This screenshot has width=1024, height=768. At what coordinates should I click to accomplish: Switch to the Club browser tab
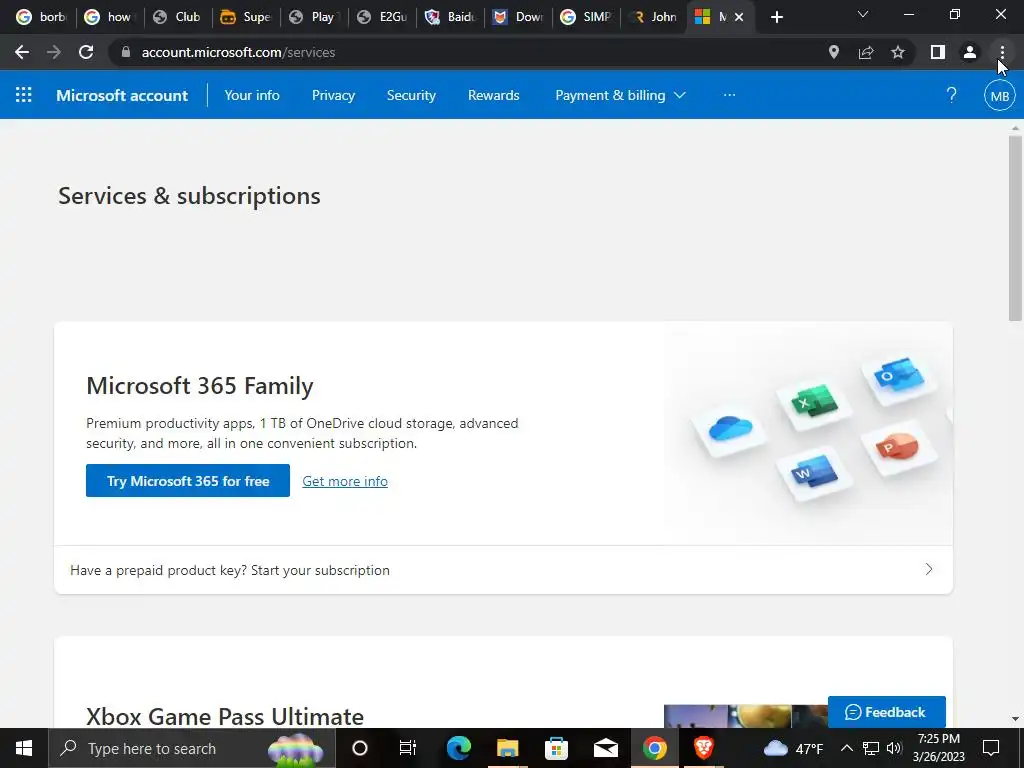[x=177, y=17]
